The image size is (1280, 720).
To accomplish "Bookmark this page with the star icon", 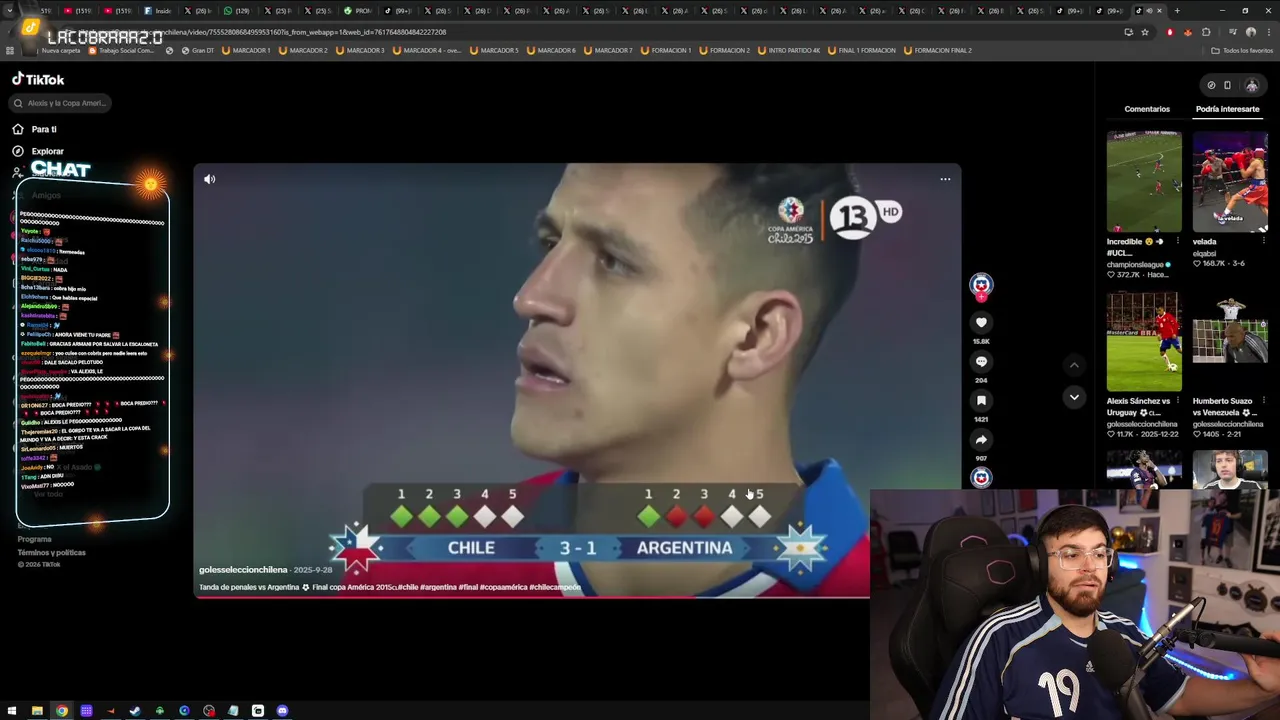I will coord(1145,32).
